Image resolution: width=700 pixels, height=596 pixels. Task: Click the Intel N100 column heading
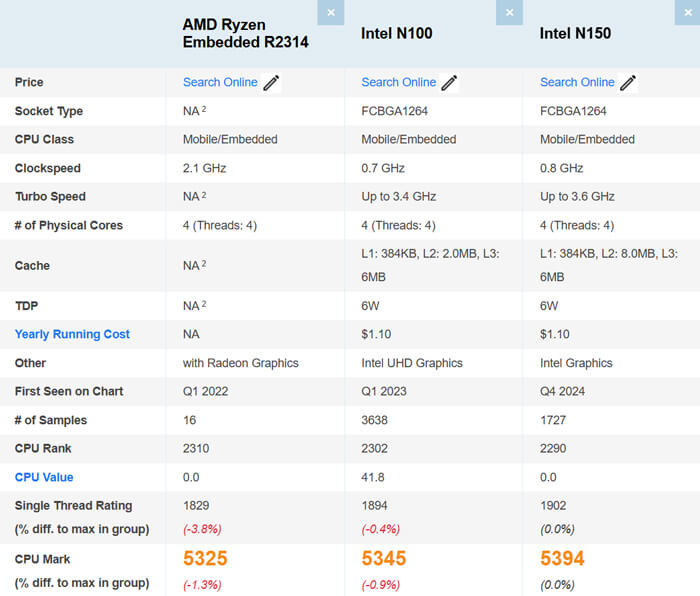tap(396, 33)
